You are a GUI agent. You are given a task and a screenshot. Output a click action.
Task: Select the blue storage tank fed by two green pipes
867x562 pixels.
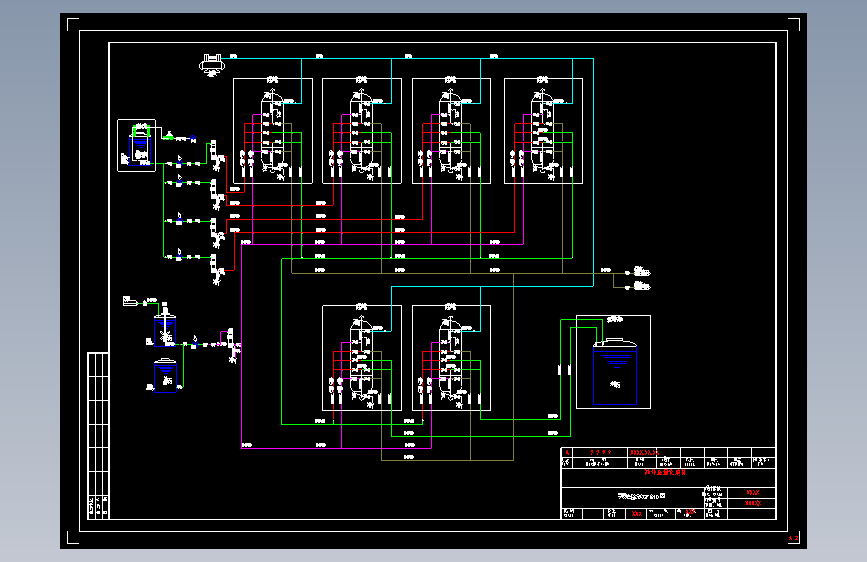pos(614,371)
